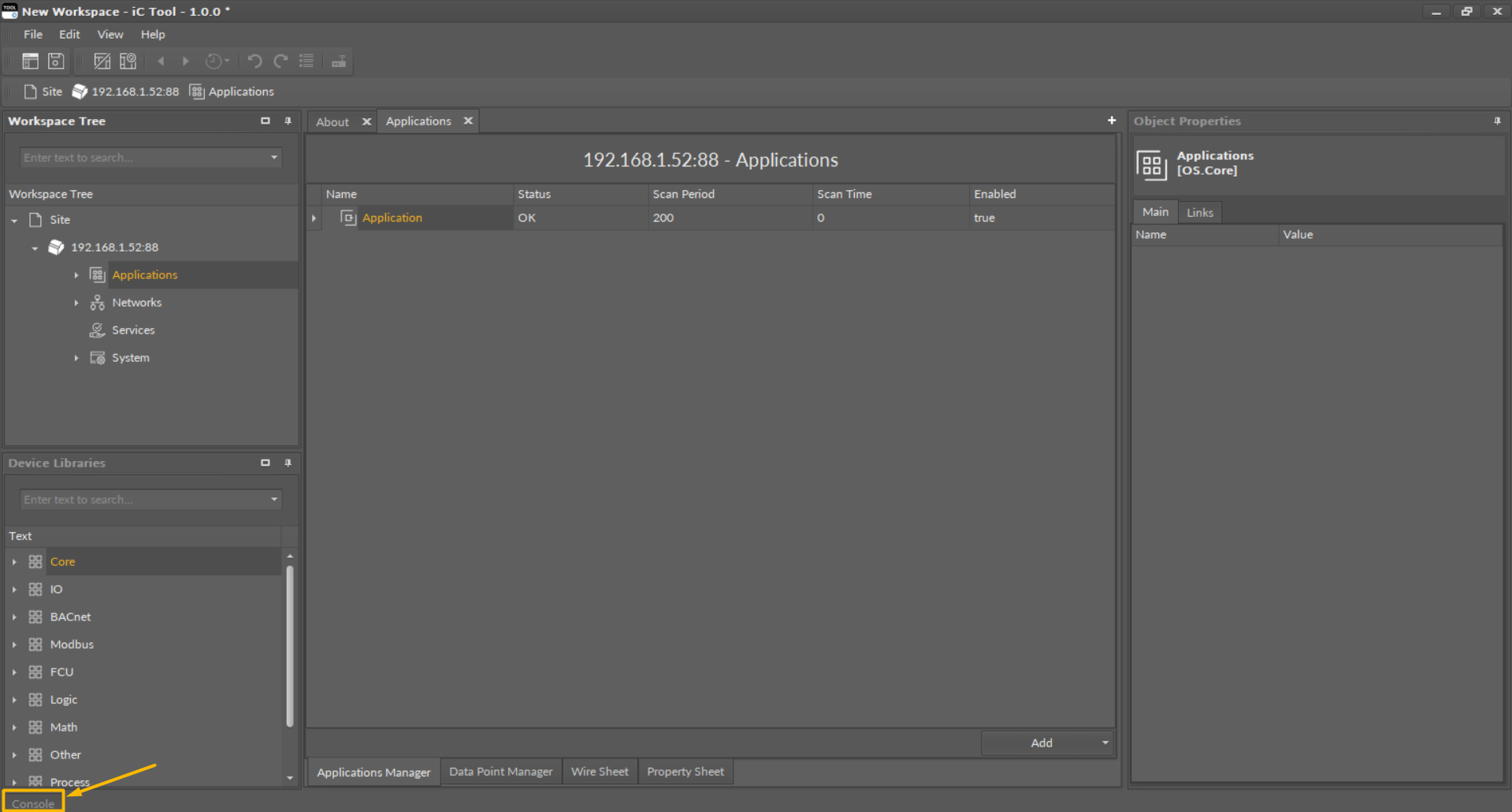Click the search field in Device Libraries
The image size is (1512, 812).
[x=142, y=499]
